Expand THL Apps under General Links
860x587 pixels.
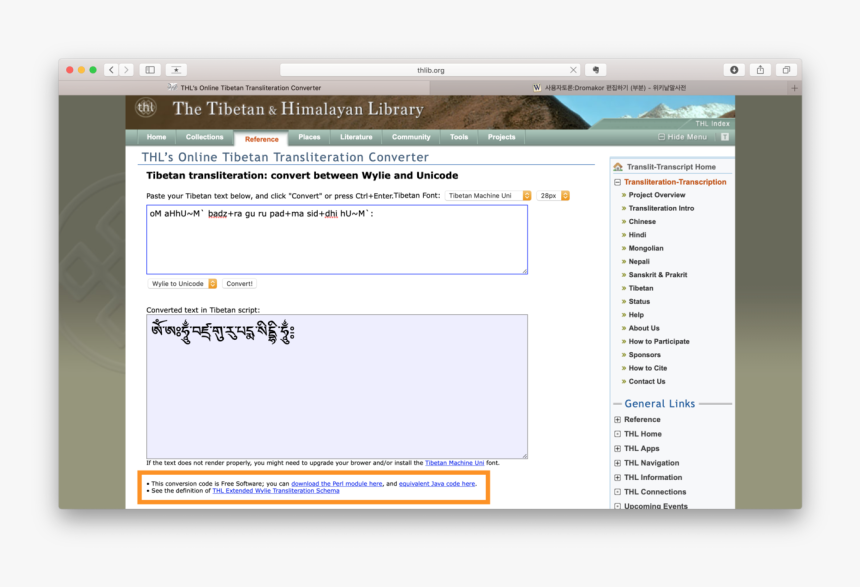click(x=618, y=449)
